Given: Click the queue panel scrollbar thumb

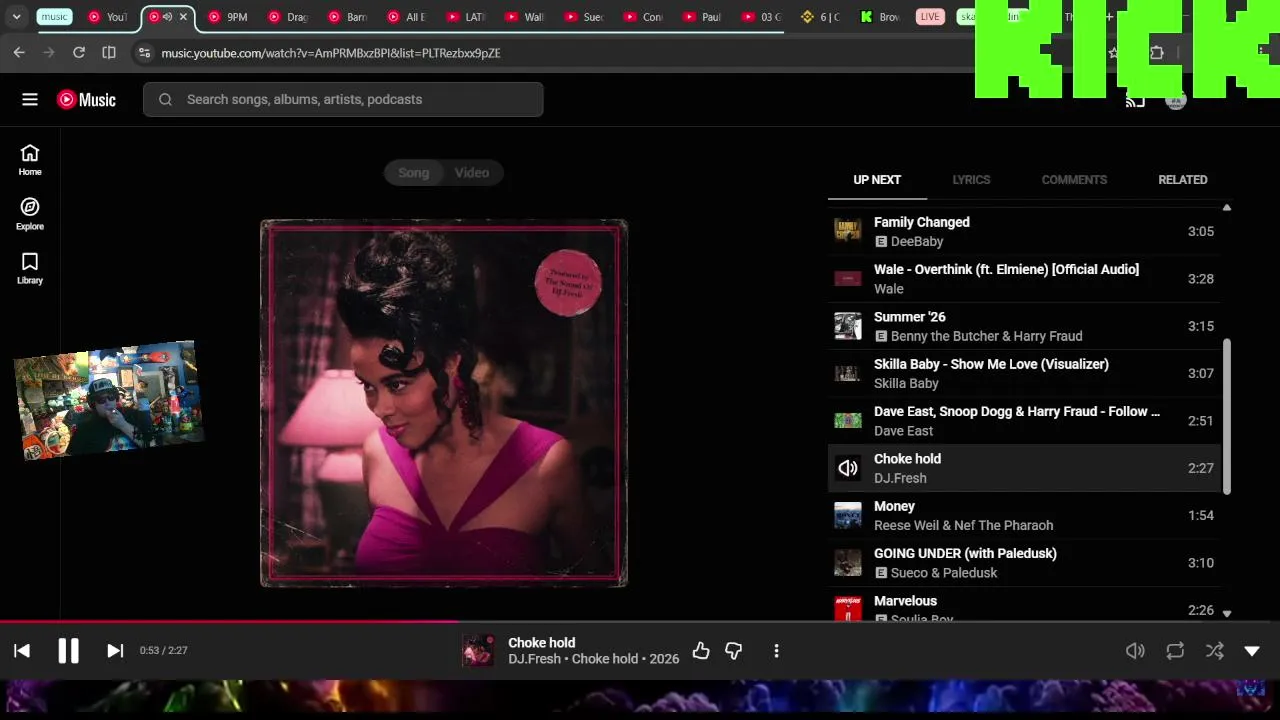Looking at the screenshot, I should coord(1227,416).
